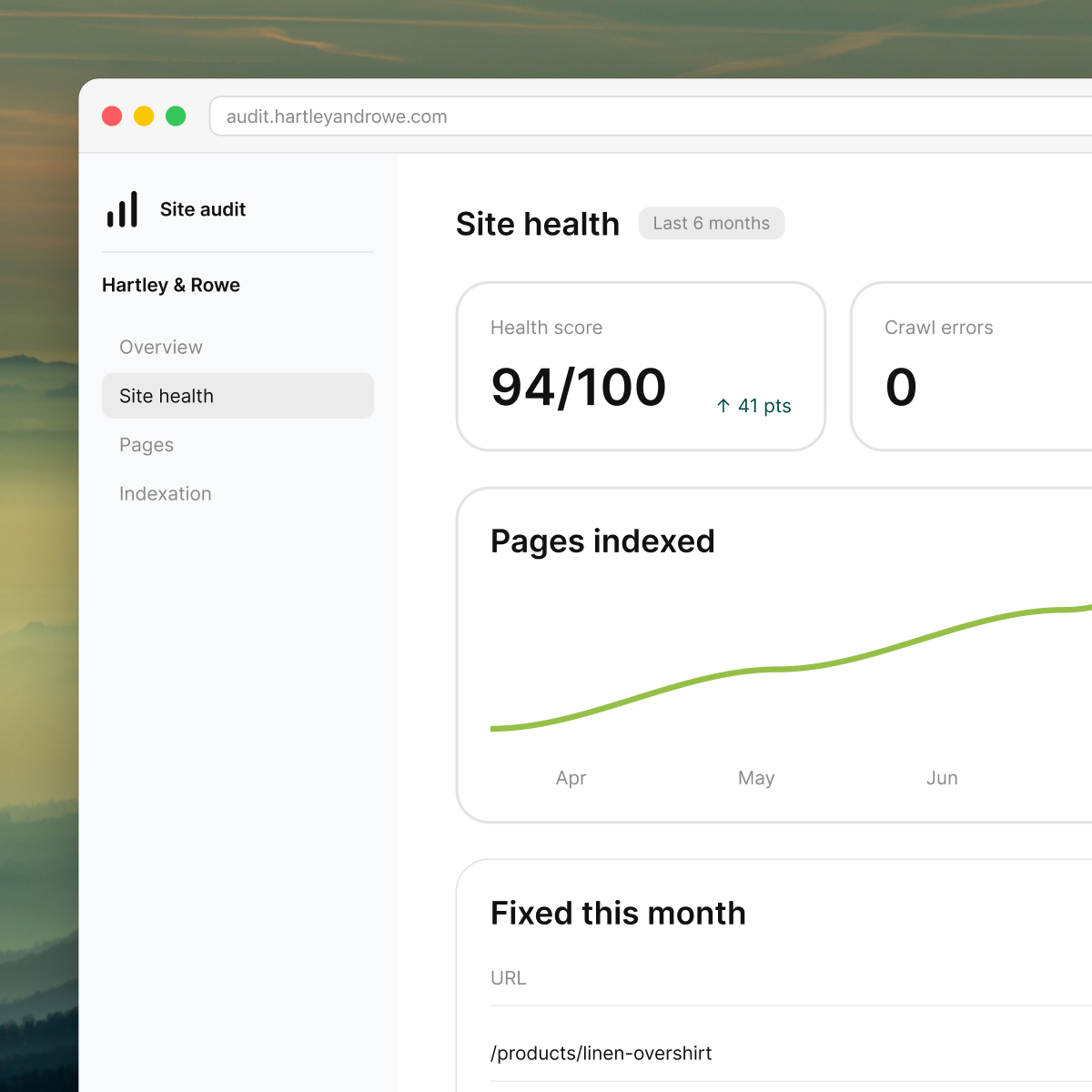
Task: Click the red close window button
Action: click(112, 116)
